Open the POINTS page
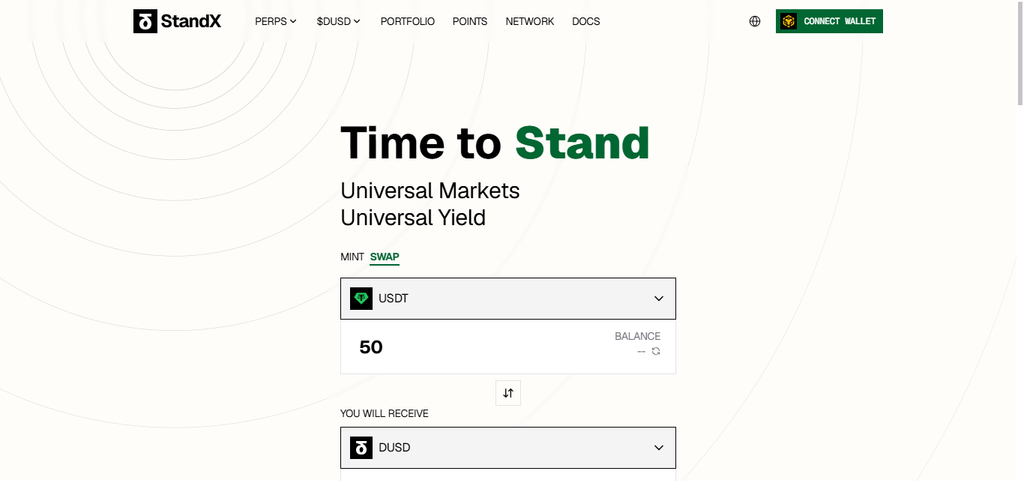This screenshot has height=481, width=1024. (x=470, y=22)
